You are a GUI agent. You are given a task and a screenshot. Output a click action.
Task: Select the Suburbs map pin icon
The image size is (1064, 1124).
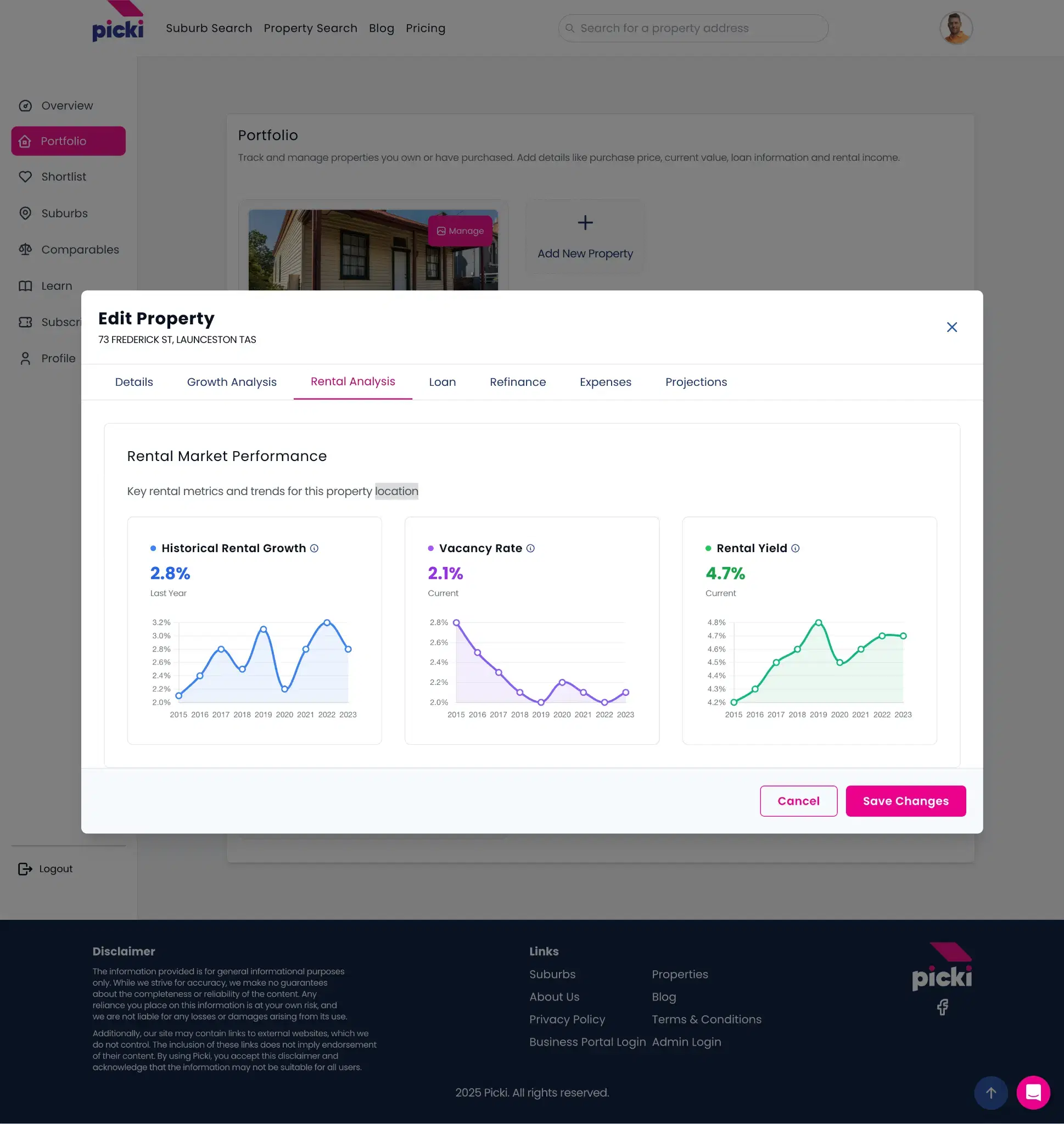pyautogui.click(x=25, y=213)
